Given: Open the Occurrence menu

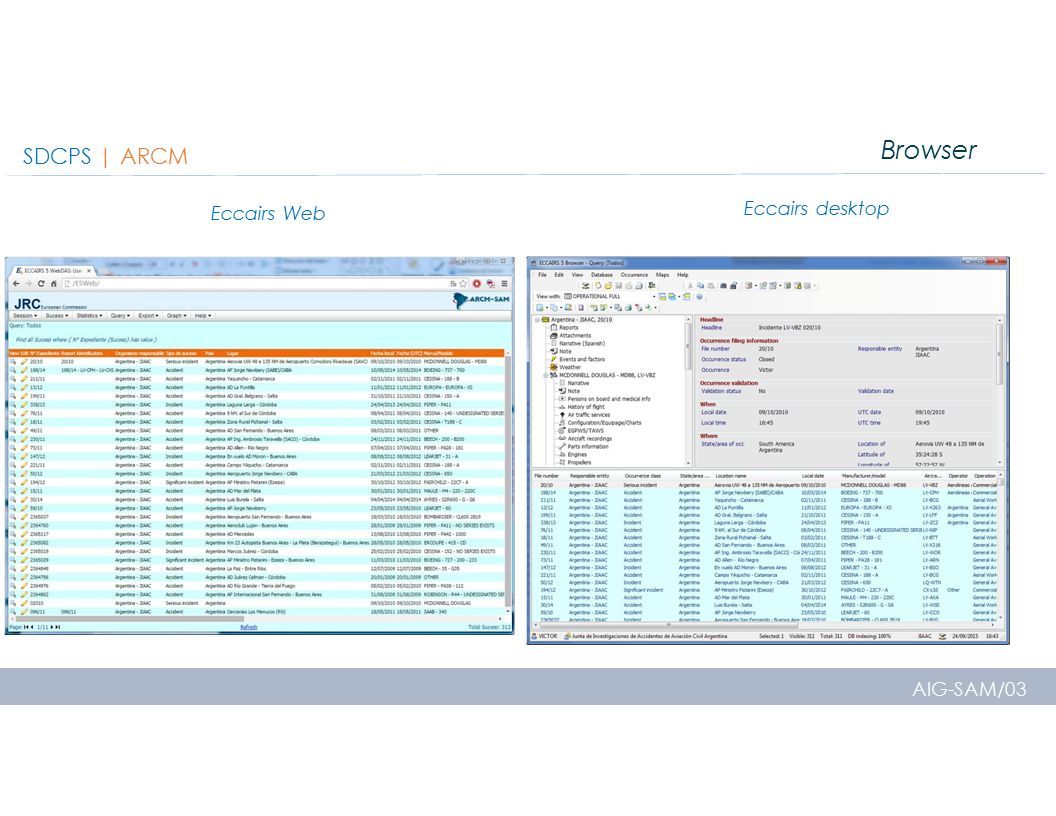Looking at the screenshot, I should pyautogui.click(x=634, y=275).
